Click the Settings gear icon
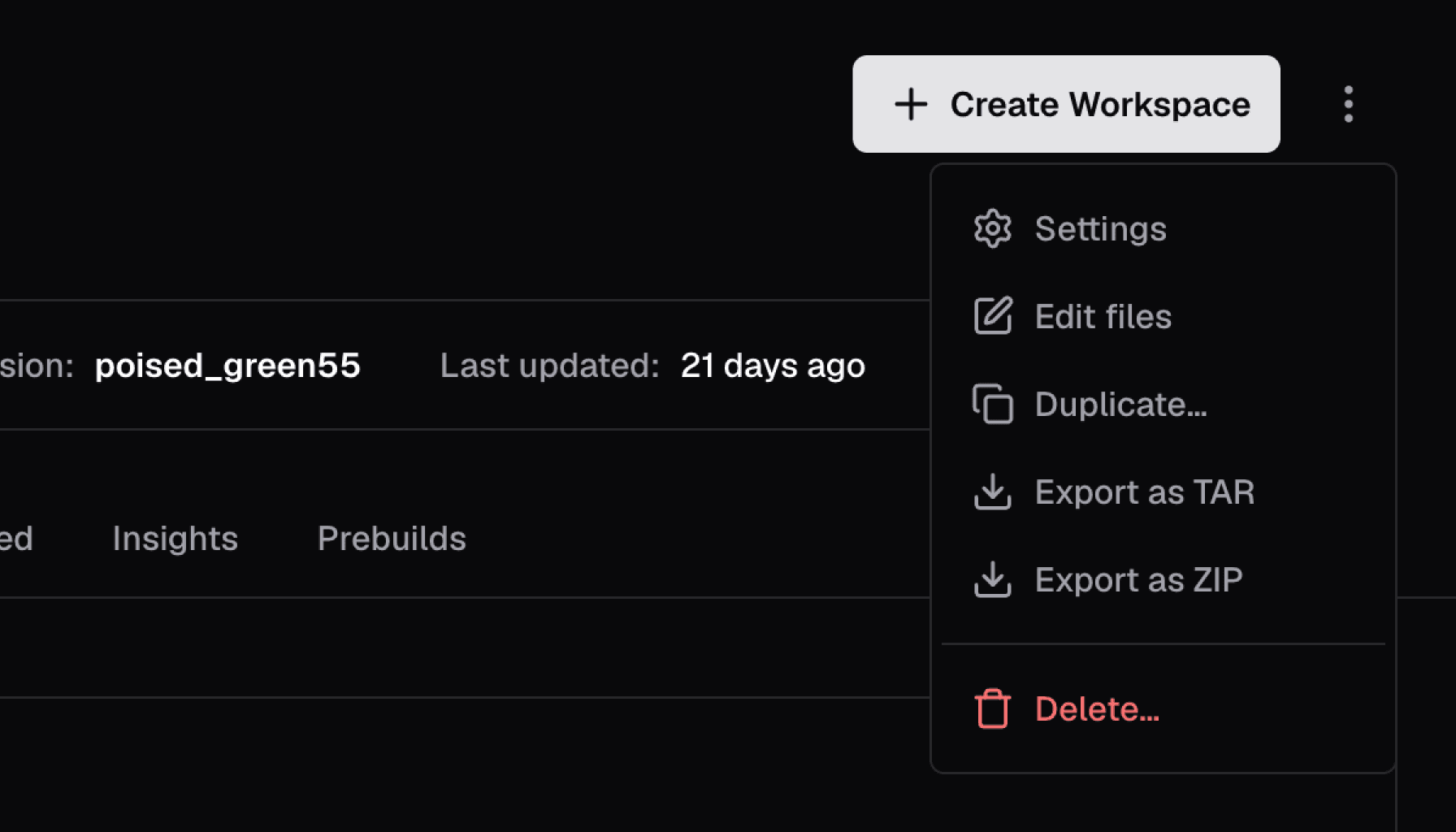 [x=992, y=228]
